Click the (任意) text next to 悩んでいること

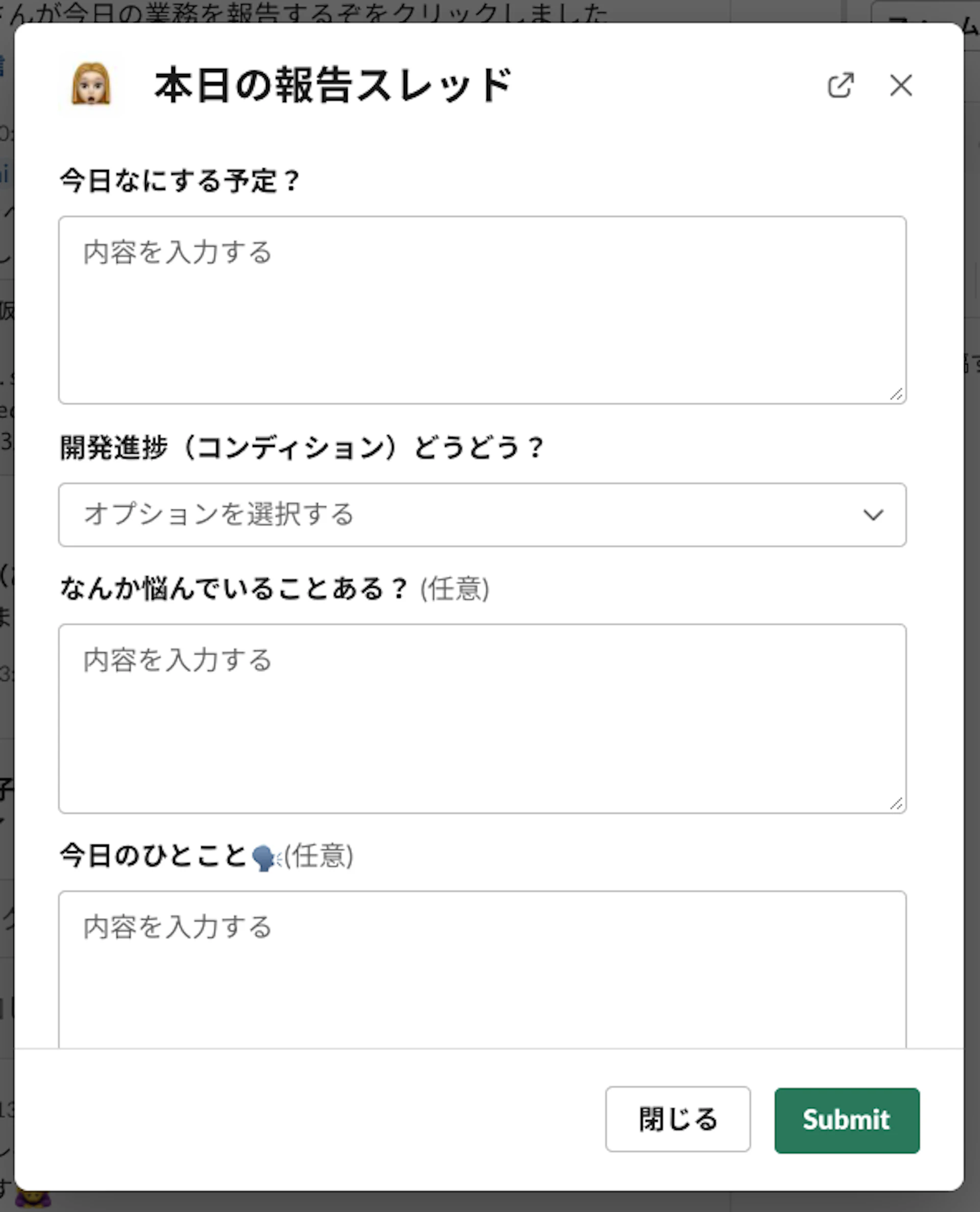tap(454, 589)
